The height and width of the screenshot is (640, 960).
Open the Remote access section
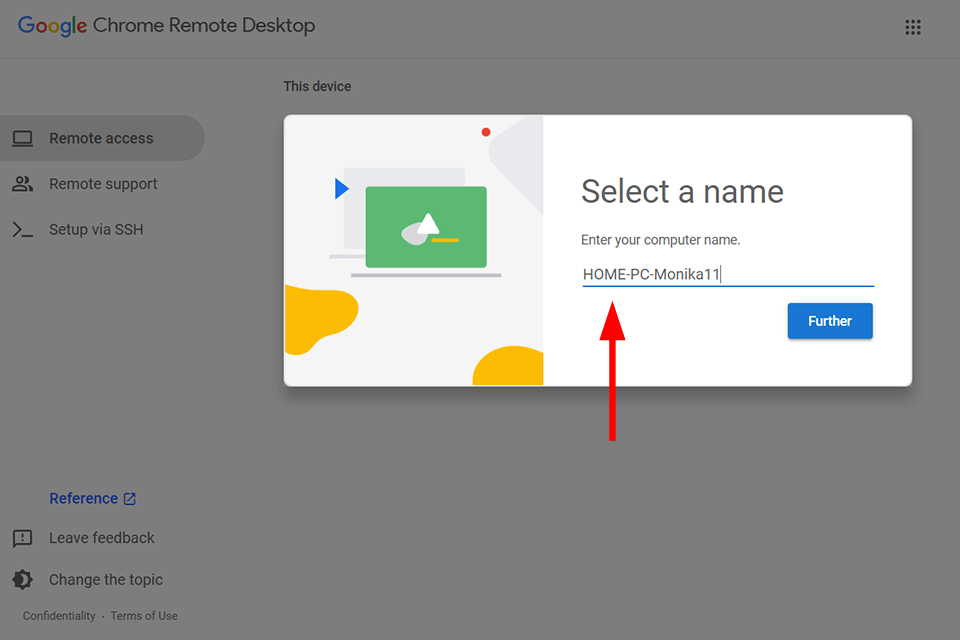pyautogui.click(x=102, y=138)
